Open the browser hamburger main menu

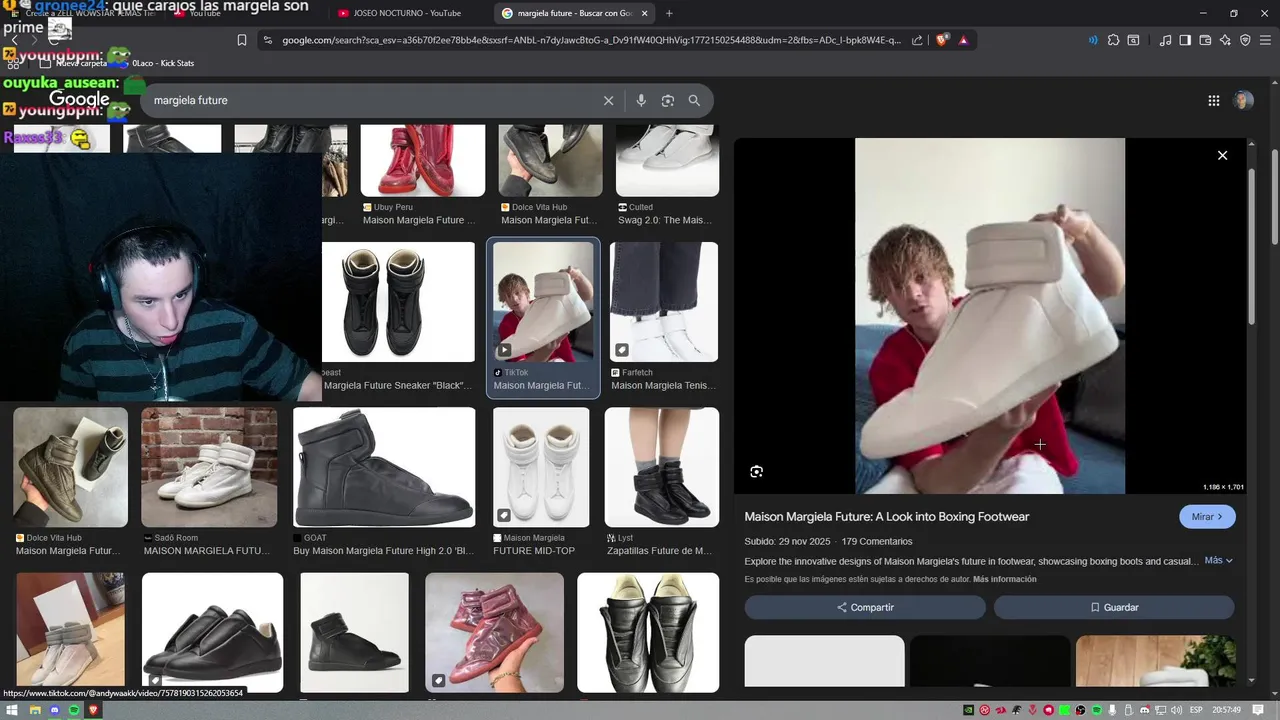coord(1265,40)
